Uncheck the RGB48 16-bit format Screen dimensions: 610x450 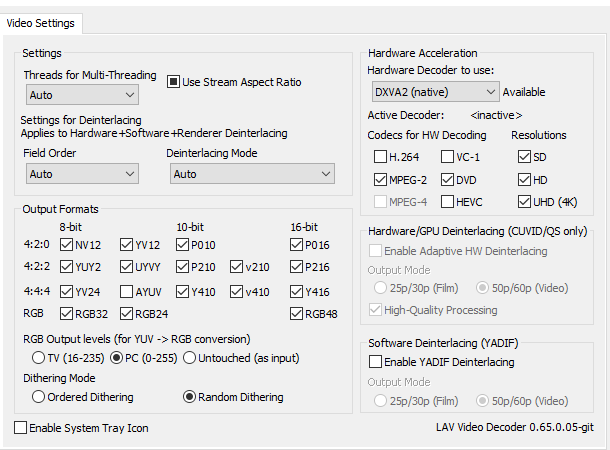tap(296, 315)
